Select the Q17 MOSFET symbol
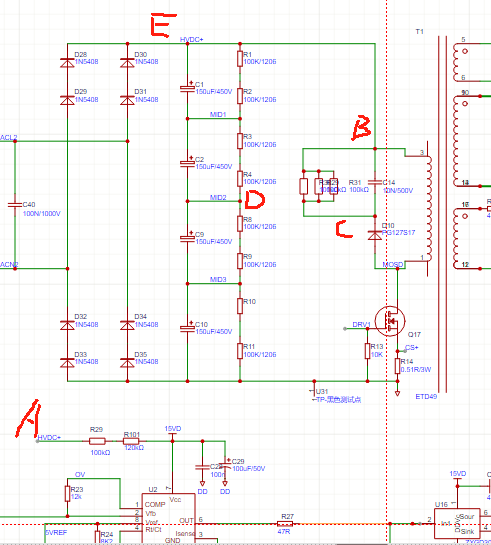The image size is (491, 545). [x=390, y=321]
